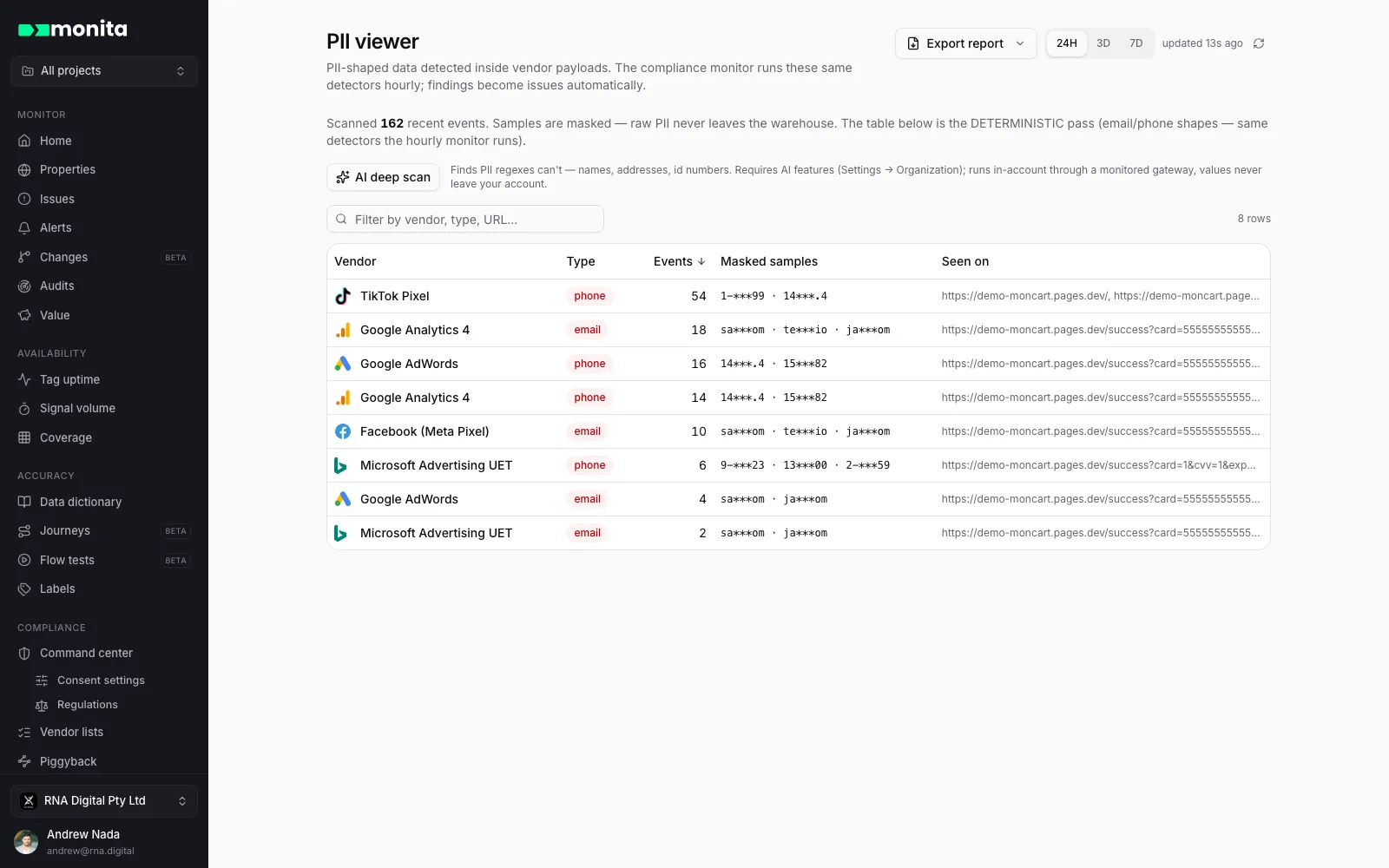Screen dimensions: 1389x868
Task: Click the Changes branch icon
Action: (x=24, y=257)
